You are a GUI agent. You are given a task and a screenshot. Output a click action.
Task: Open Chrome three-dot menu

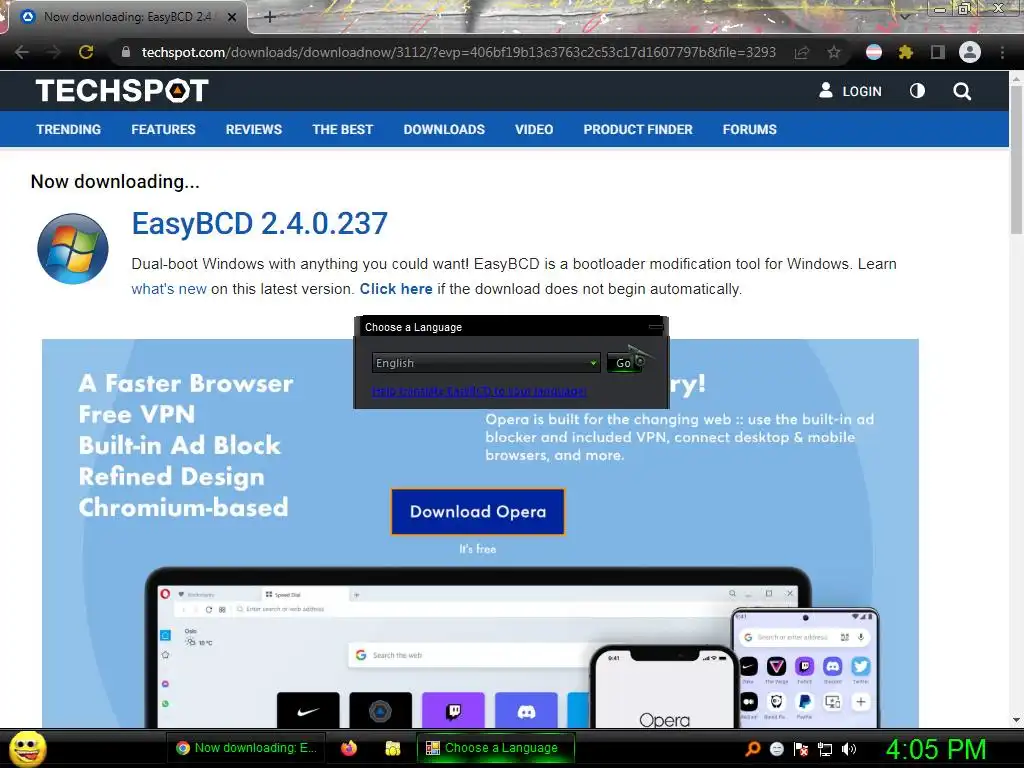(x=1002, y=52)
